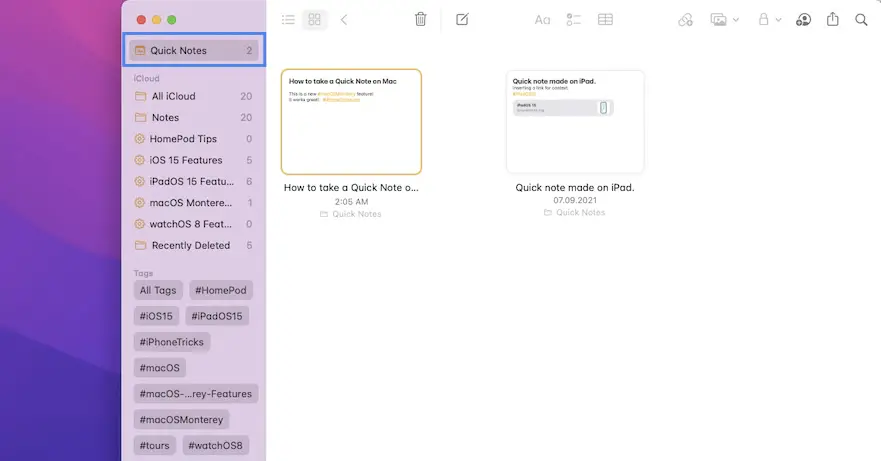Viewport: 881px width, 461px height.
Task: Filter by #macOSMonterey tag
Action: (x=181, y=419)
